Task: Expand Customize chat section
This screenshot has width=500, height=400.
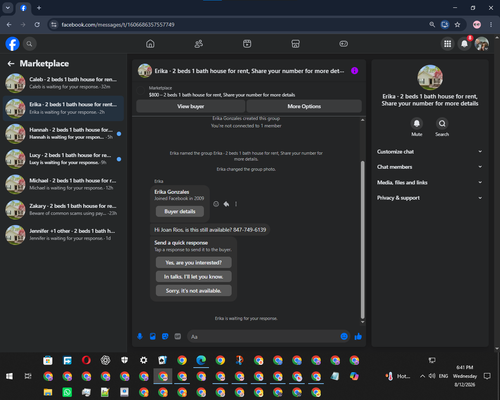Action: [x=430, y=152]
